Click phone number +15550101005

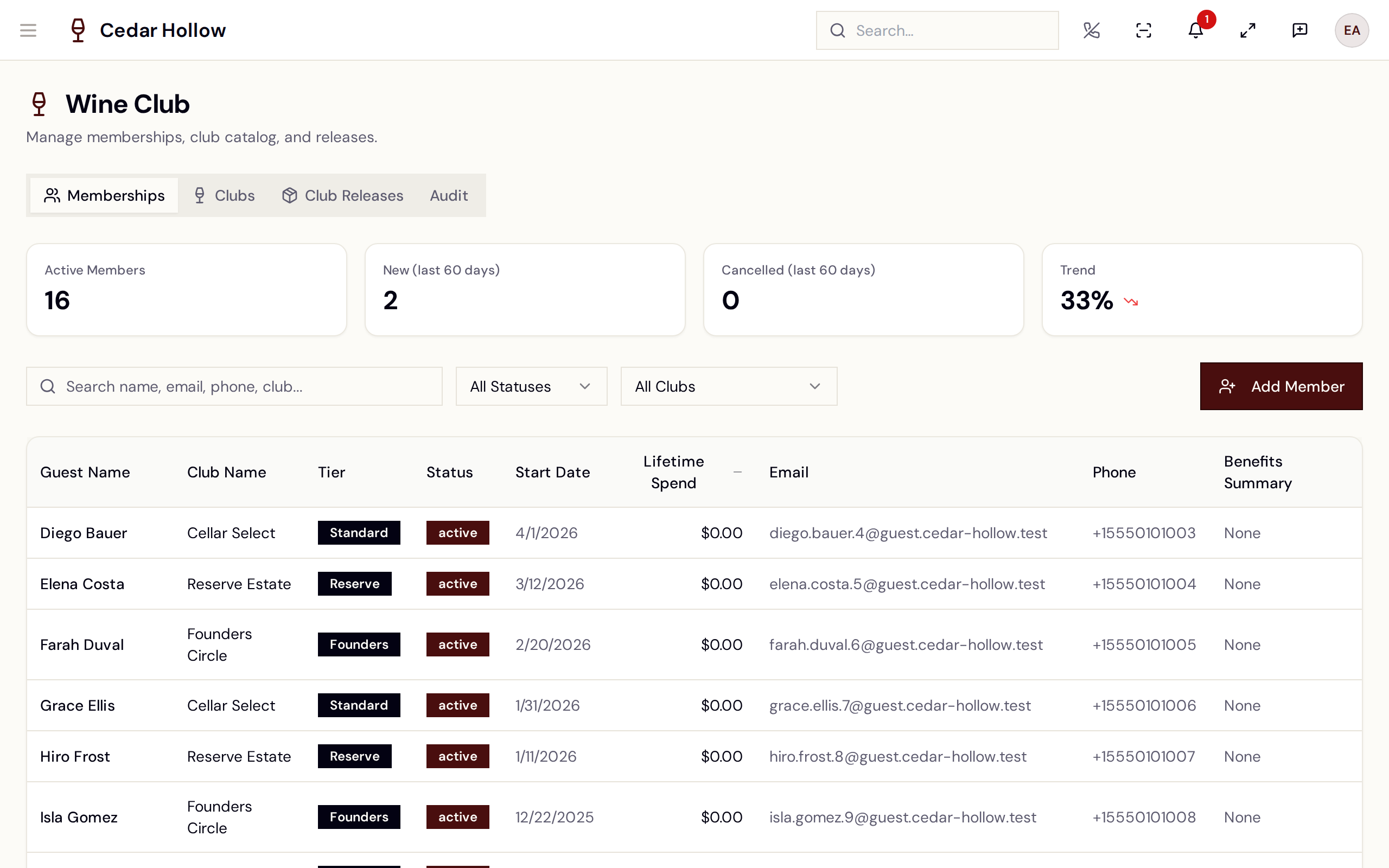click(x=1144, y=644)
